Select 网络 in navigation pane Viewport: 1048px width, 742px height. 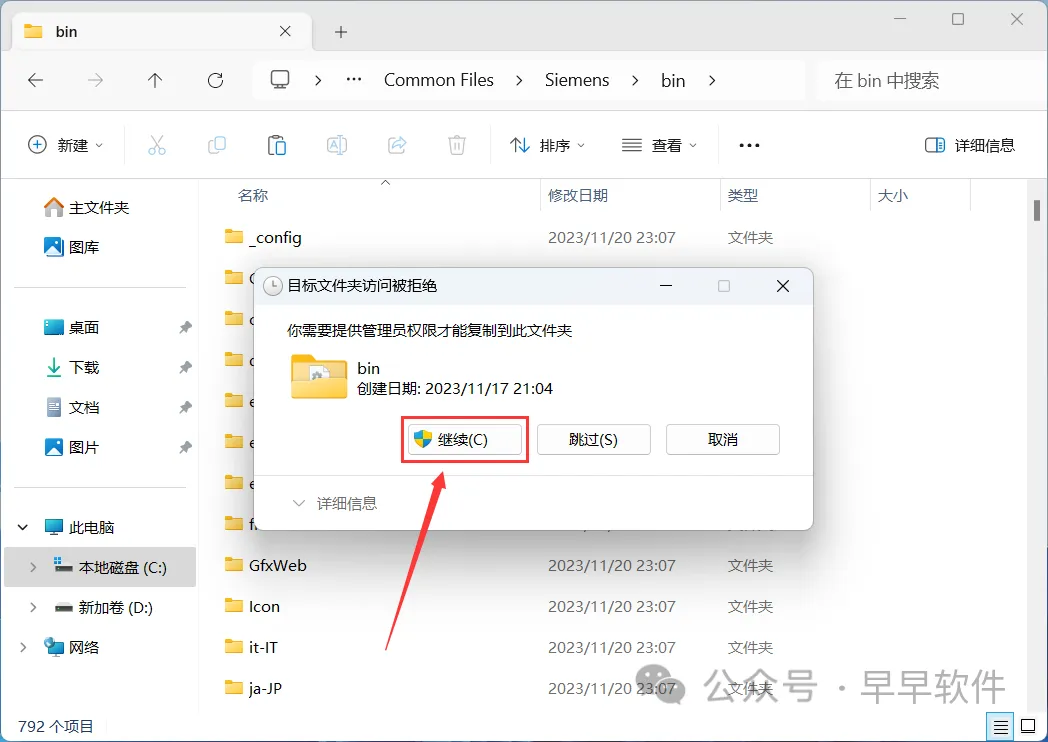(84, 647)
